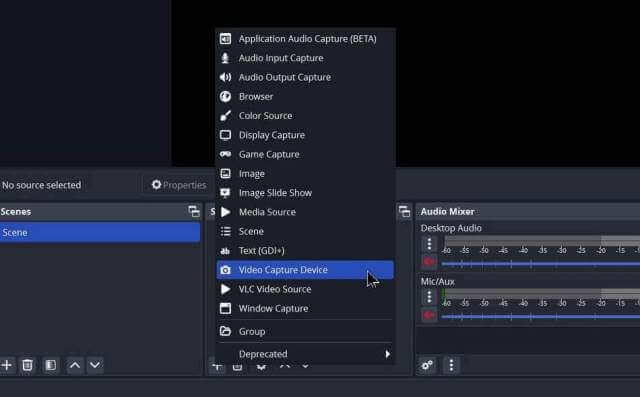This screenshot has width=640, height=397.
Task: Move scene down with arrow icon
Action: (95, 365)
